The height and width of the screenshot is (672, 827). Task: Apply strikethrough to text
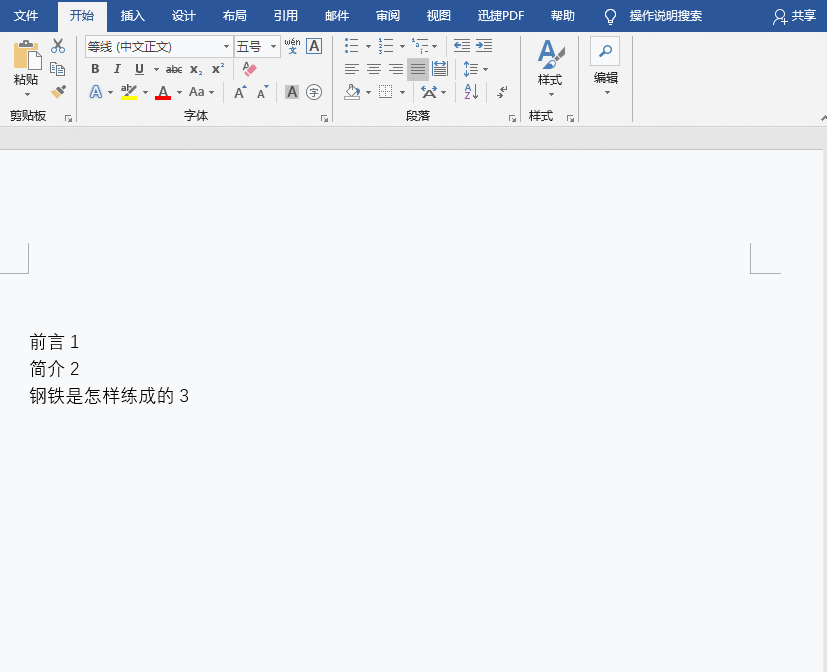(174, 69)
